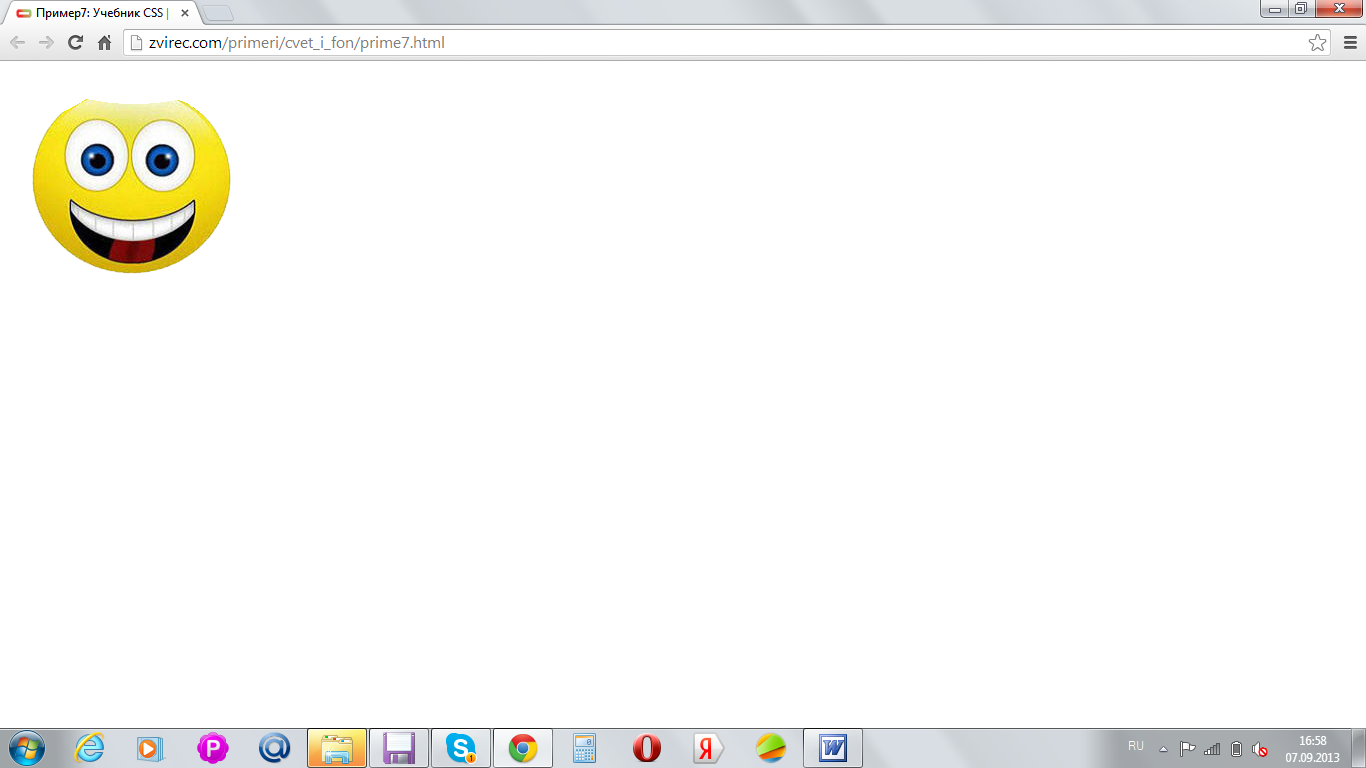Open the floppy disk app in the taskbar
The height and width of the screenshot is (768, 1366).
pos(399,748)
